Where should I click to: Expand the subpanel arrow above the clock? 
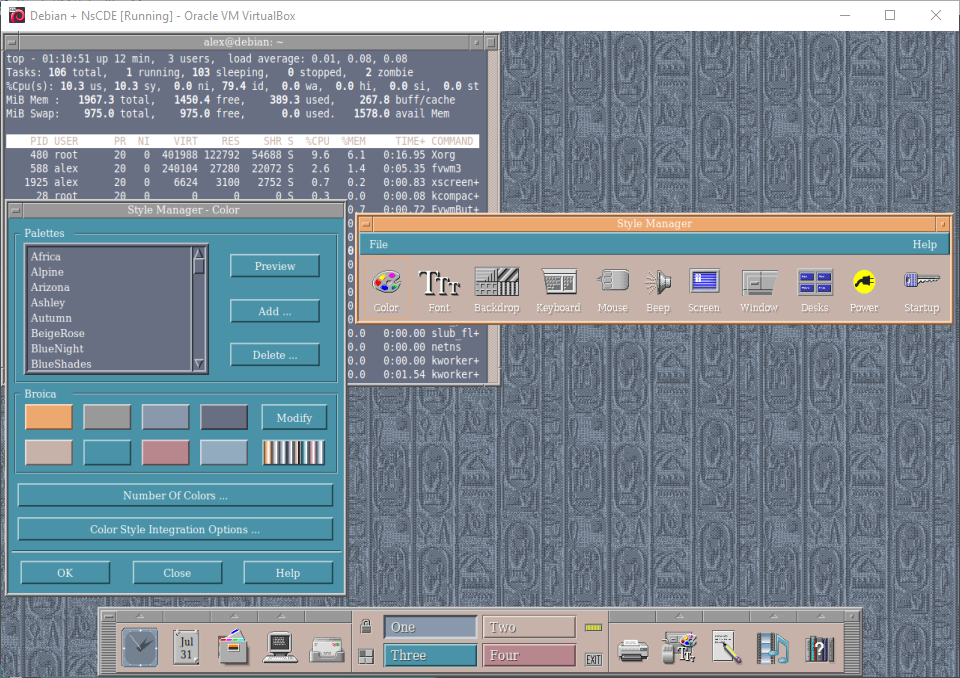tap(139, 616)
